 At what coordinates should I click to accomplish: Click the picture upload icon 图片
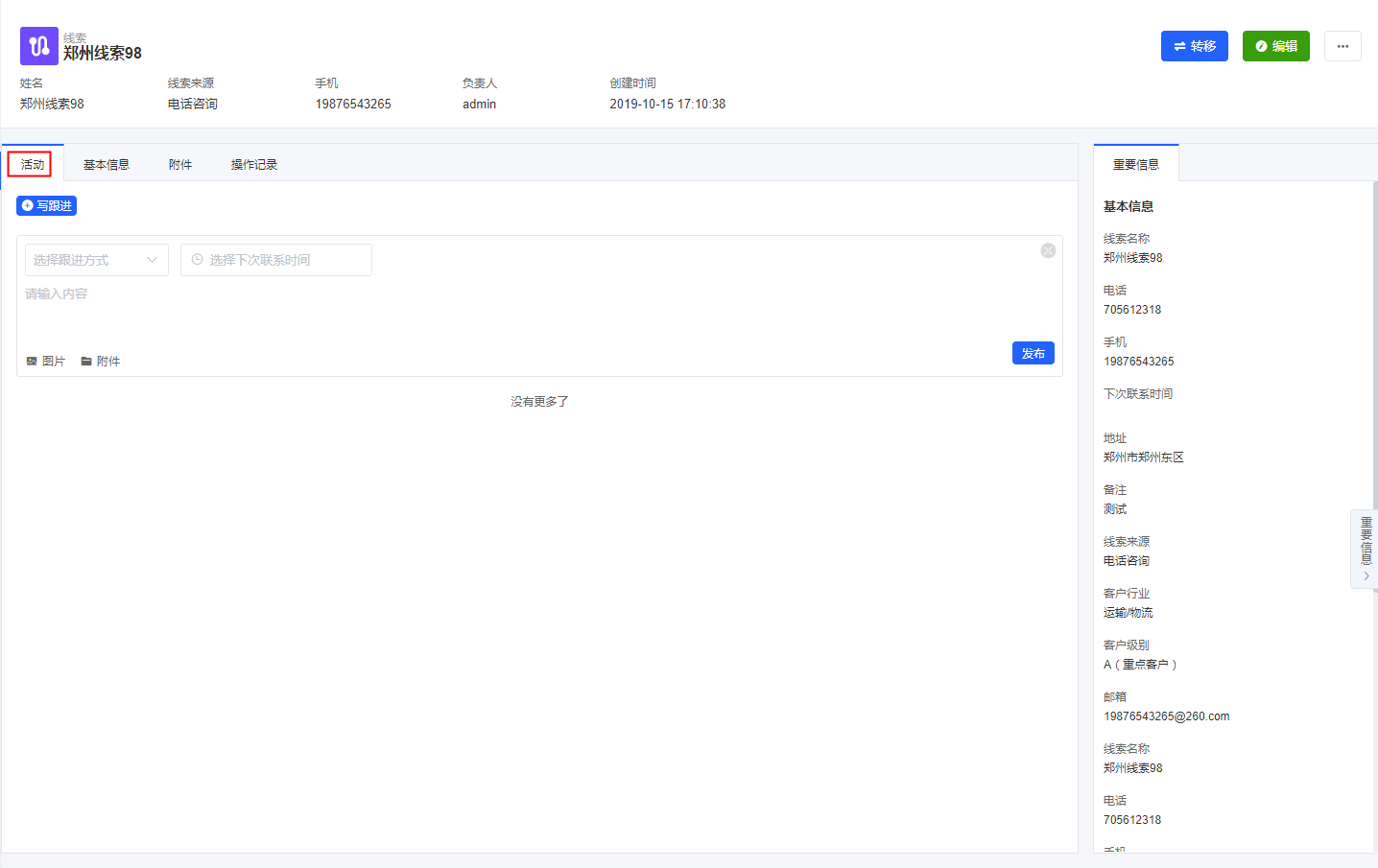pyautogui.click(x=32, y=362)
